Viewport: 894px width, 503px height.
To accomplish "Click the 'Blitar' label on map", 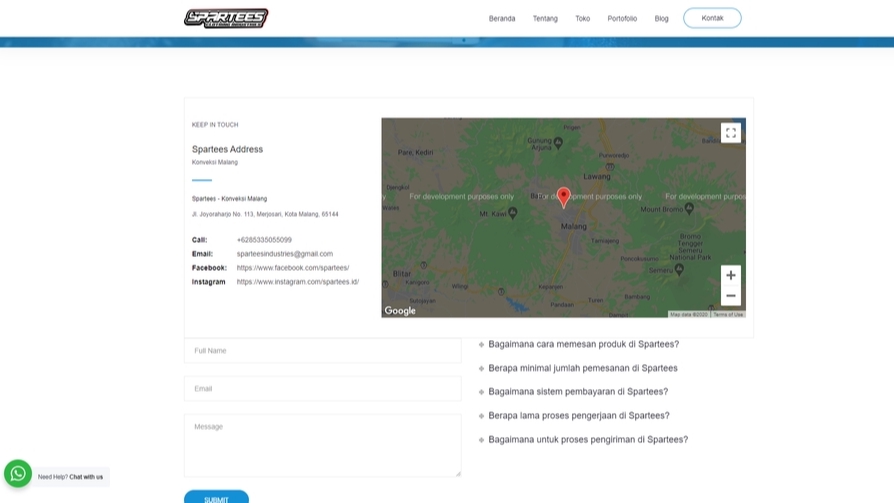I will pos(401,273).
